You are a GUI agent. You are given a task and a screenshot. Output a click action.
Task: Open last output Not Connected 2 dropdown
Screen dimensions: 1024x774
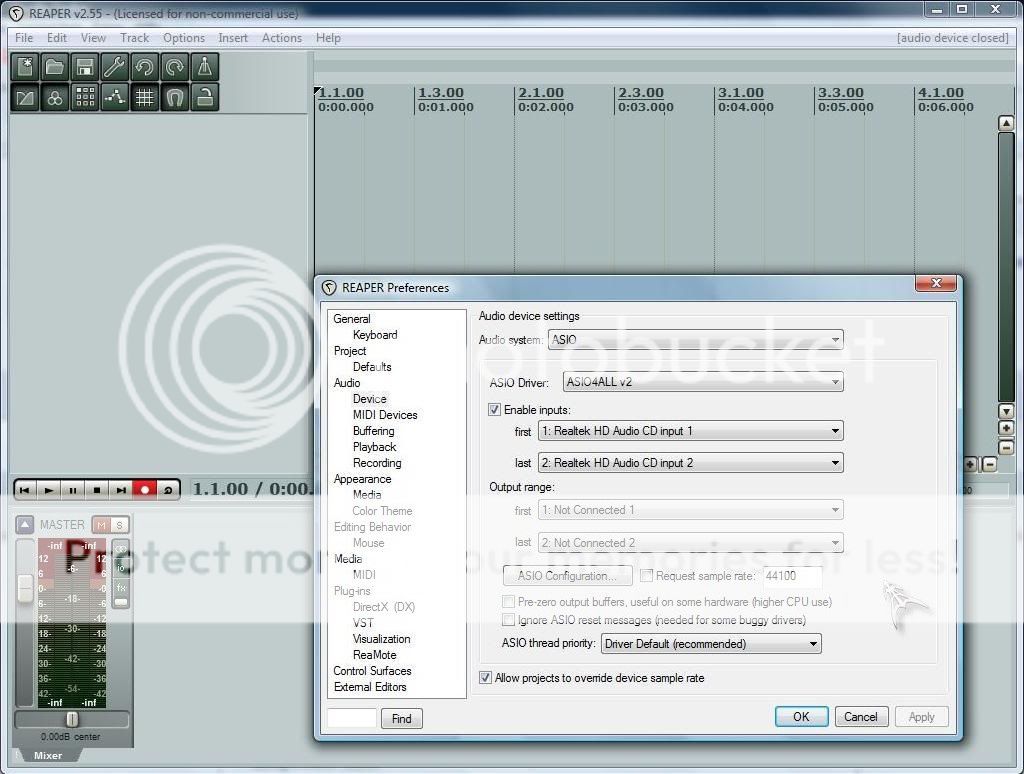click(x=690, y=543)
